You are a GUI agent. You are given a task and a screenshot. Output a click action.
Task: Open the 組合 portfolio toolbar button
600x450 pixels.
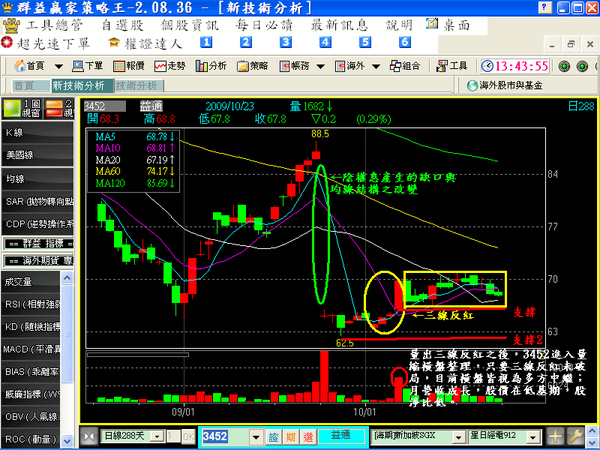coord(405,66)
